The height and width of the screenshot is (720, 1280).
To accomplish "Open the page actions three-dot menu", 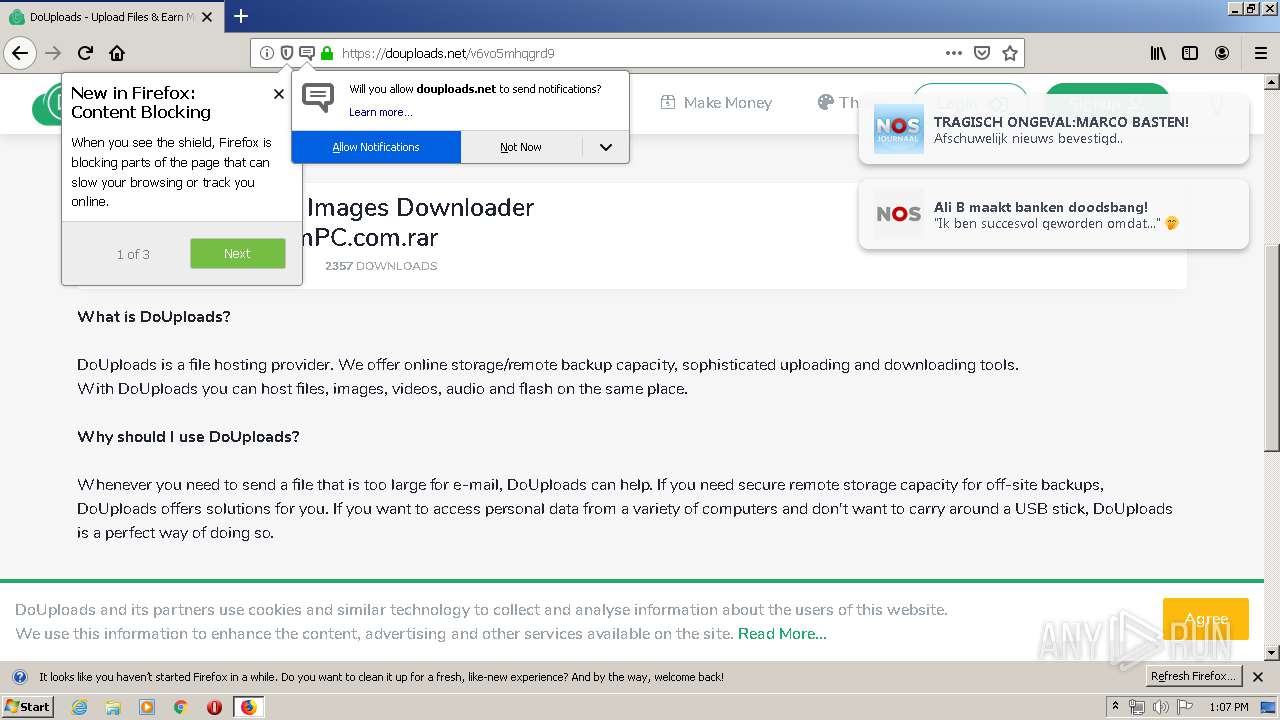I will 955,53.
